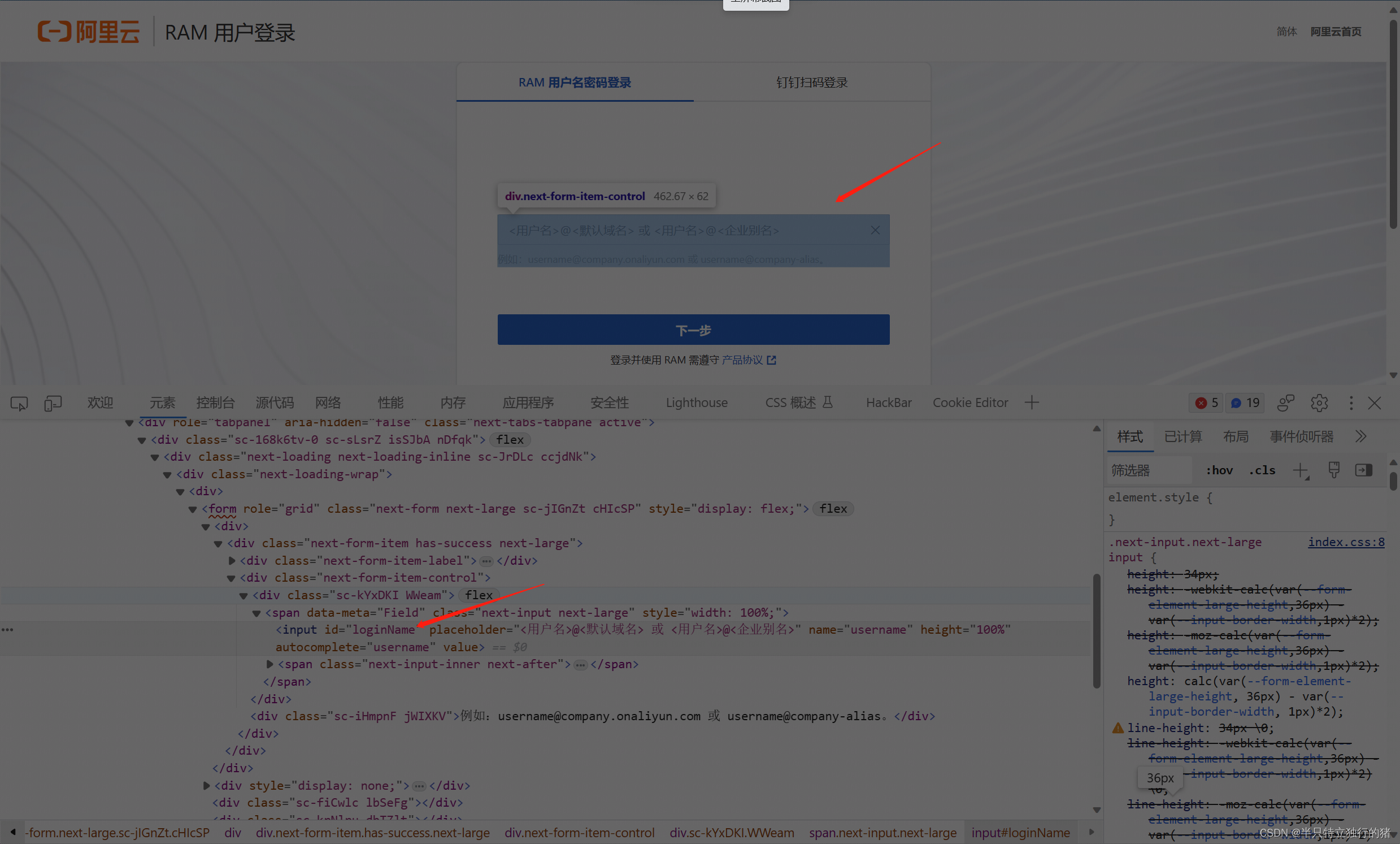Click the 5 errors counter badge
The width and height of the screenshot is (1400, 844).
click(1206, 403)
